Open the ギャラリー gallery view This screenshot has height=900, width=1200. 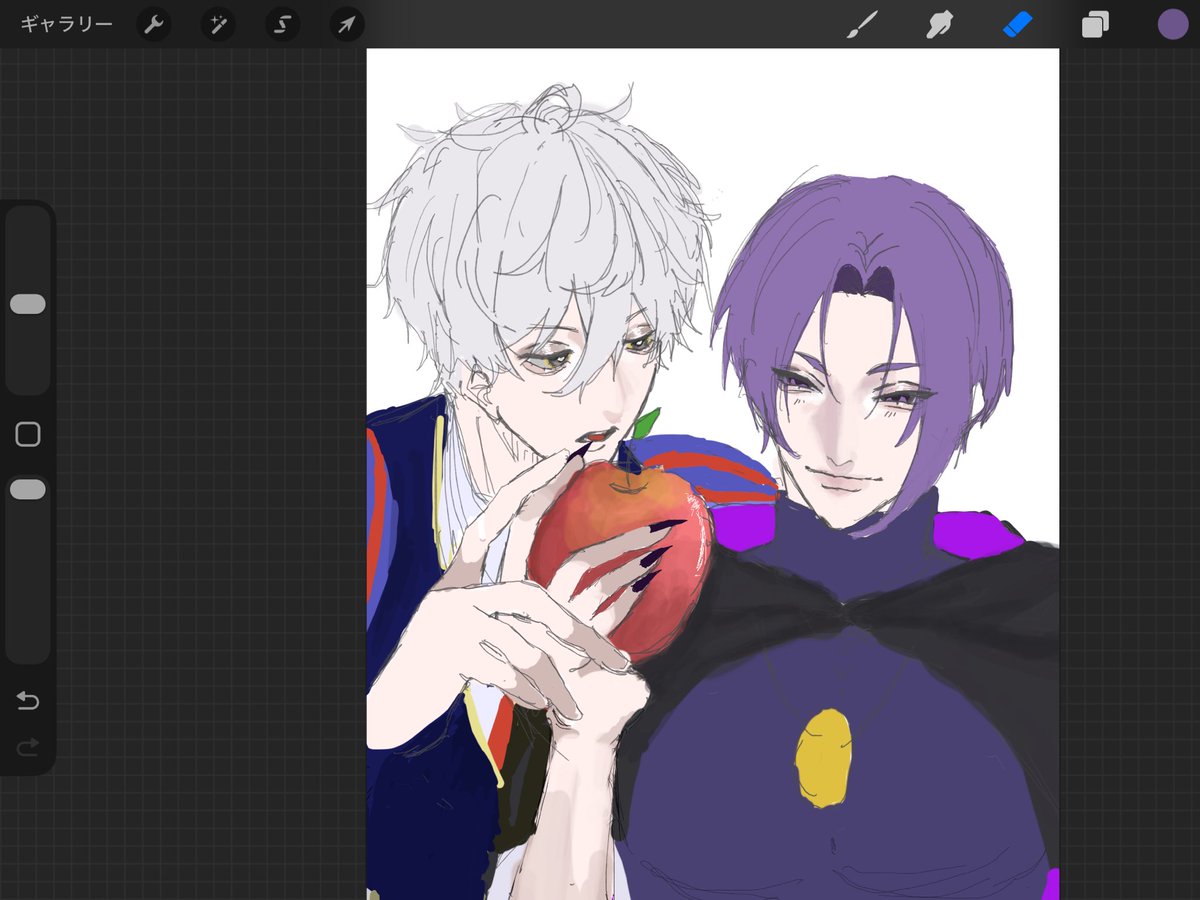66,24
